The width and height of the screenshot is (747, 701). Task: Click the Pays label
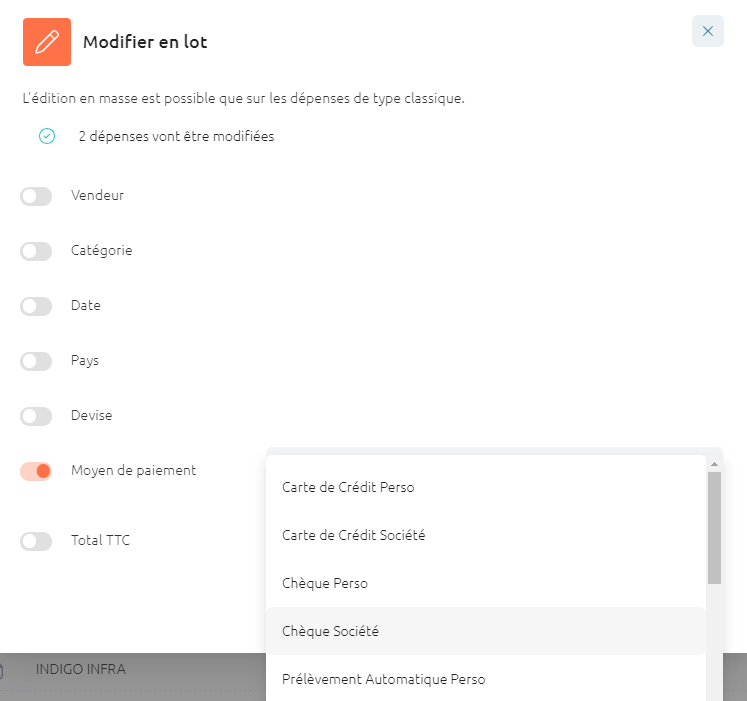tap(85, 360)
